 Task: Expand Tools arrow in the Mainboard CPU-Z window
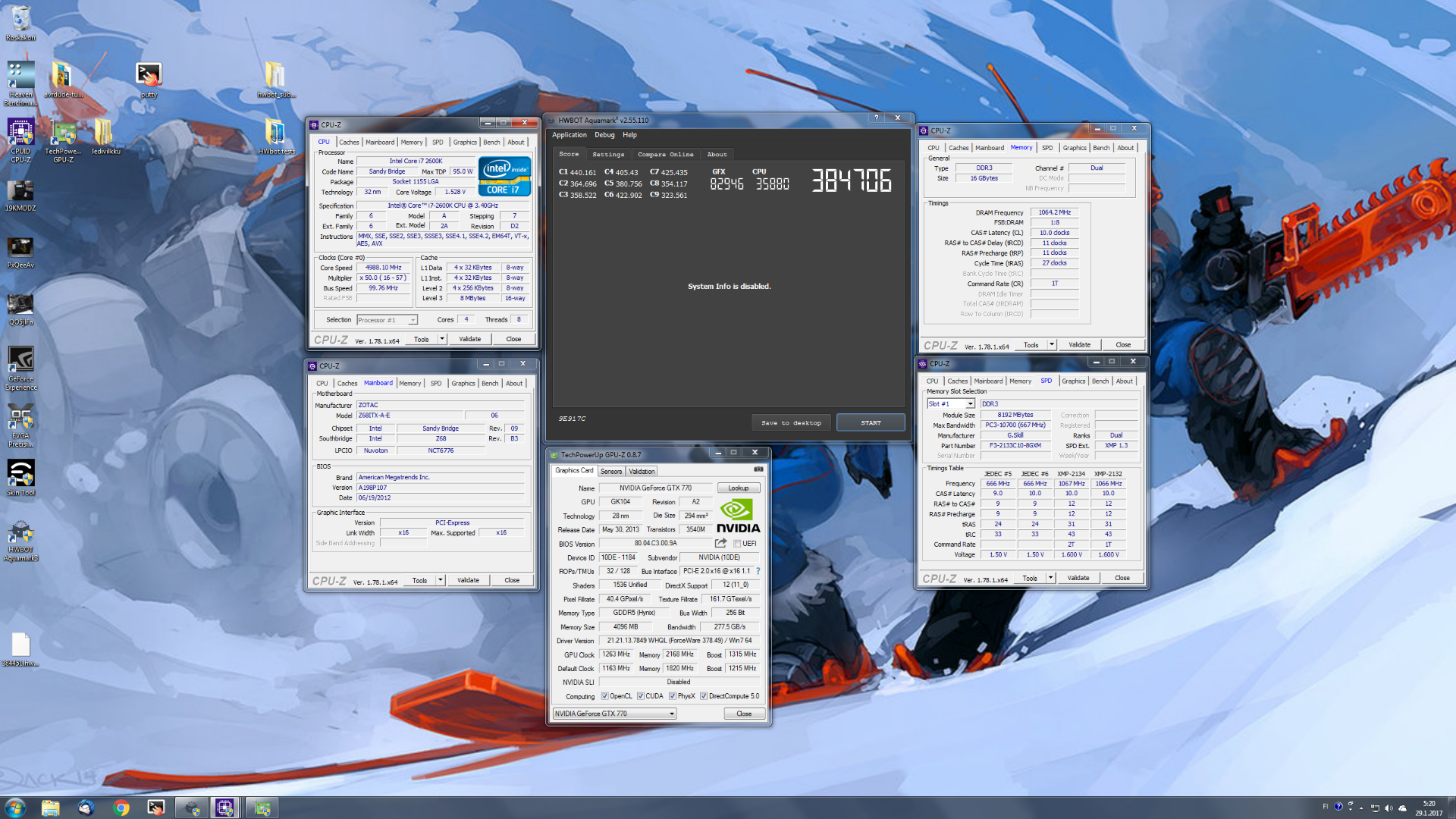coord(441,580)
